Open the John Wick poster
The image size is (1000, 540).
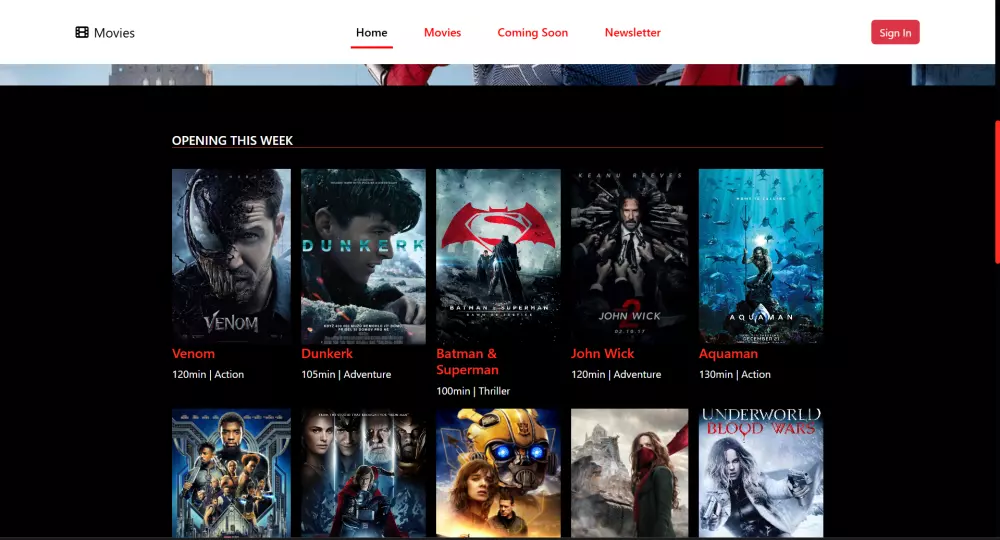click(x=629, y=256)
